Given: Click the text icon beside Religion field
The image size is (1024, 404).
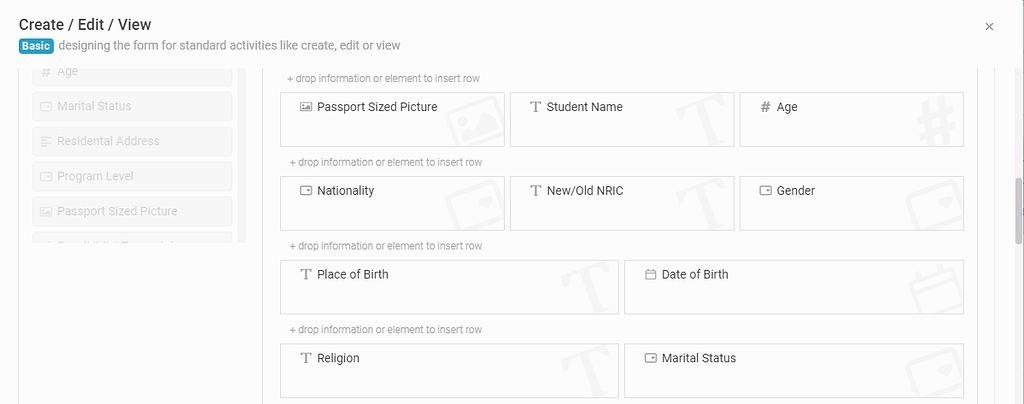Looking at the screenshot, I should 306,358.
